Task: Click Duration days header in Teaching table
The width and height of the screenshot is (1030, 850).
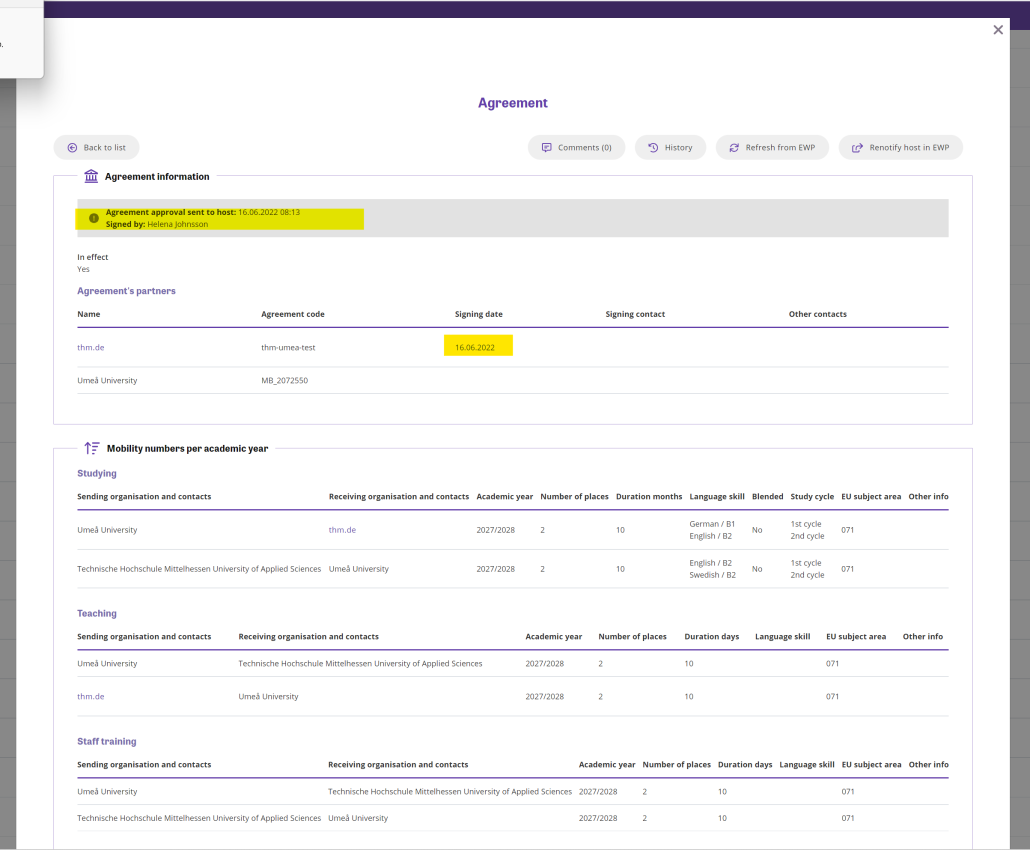Action: tap(711, 636)
